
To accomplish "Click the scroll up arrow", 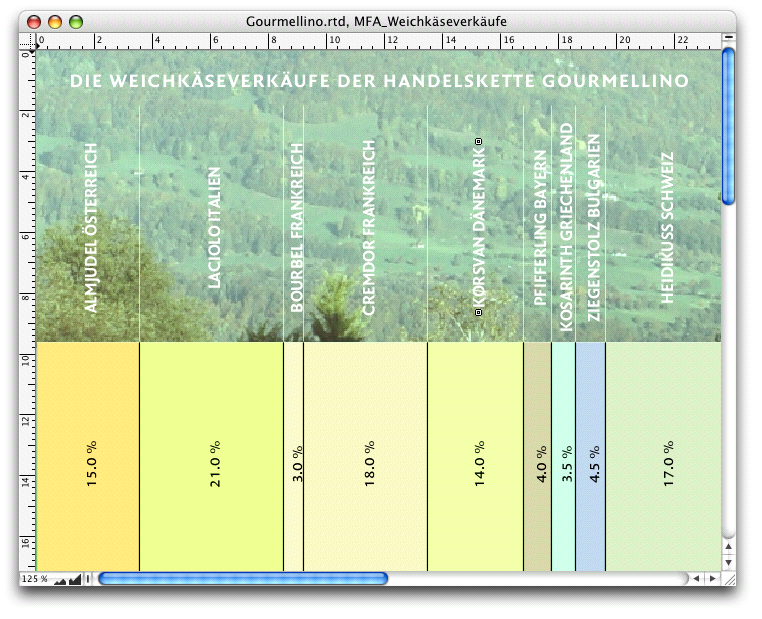I will coord(728,547).
